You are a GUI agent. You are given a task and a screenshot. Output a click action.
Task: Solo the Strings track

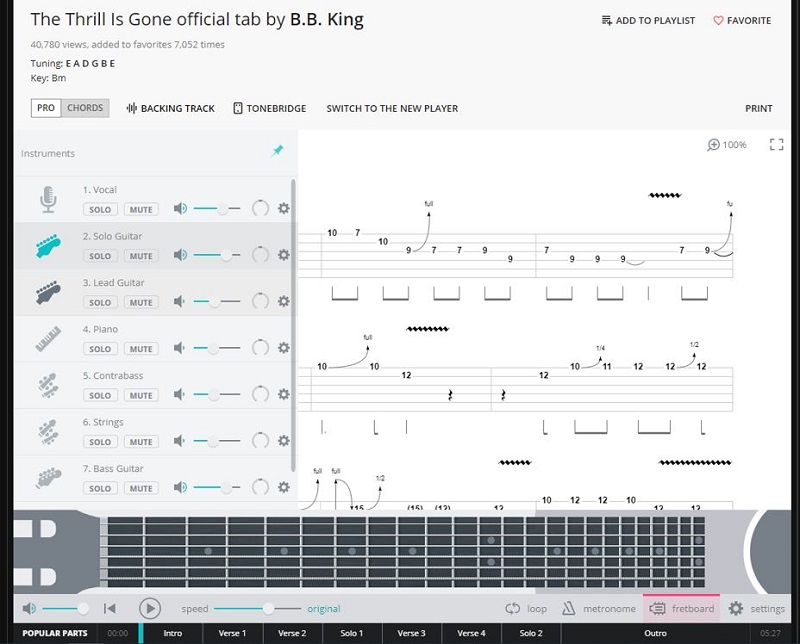[100, 441]
